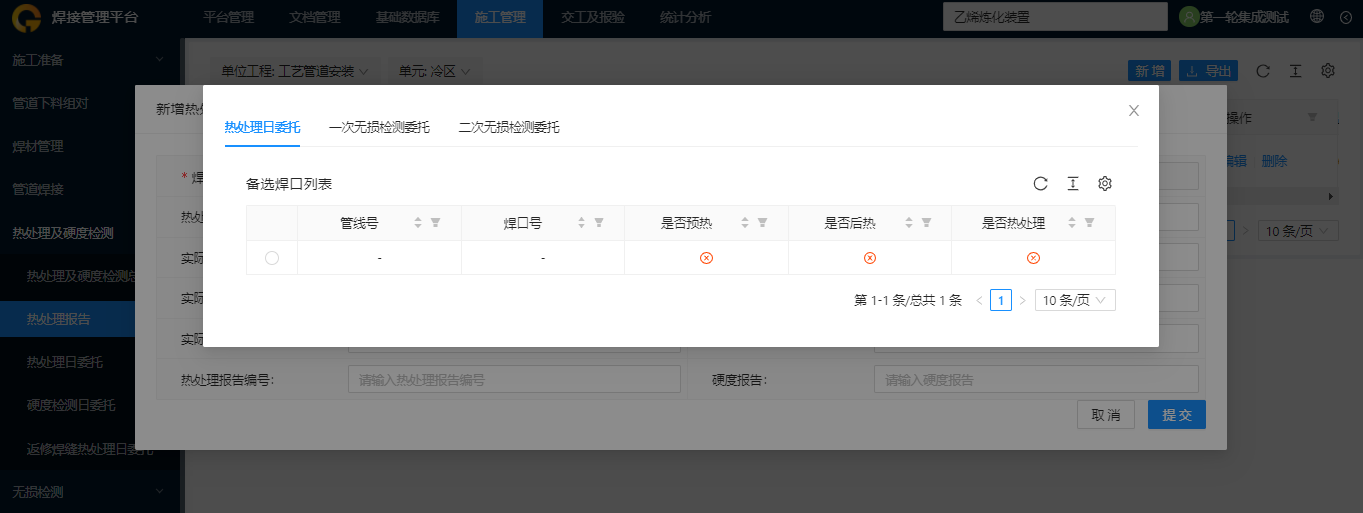Sort by 是否后热 column
1363x513 pixels.
click(909, 223)
